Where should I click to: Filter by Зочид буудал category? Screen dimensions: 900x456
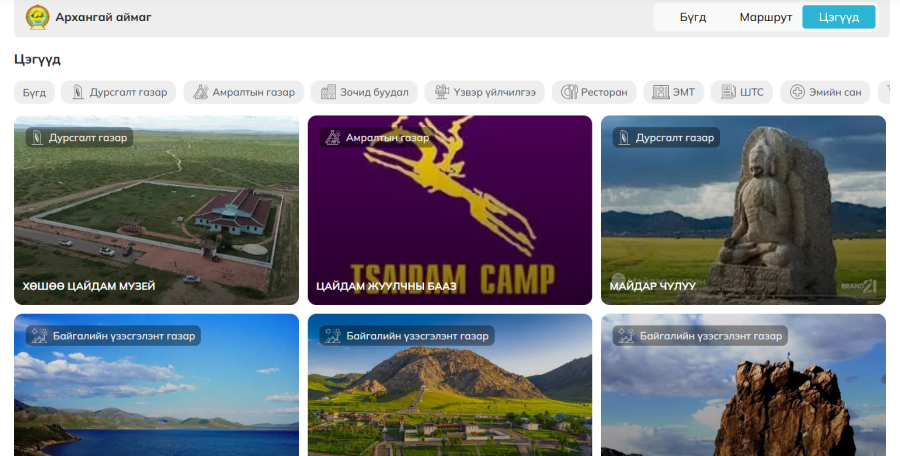pos(364,92)
